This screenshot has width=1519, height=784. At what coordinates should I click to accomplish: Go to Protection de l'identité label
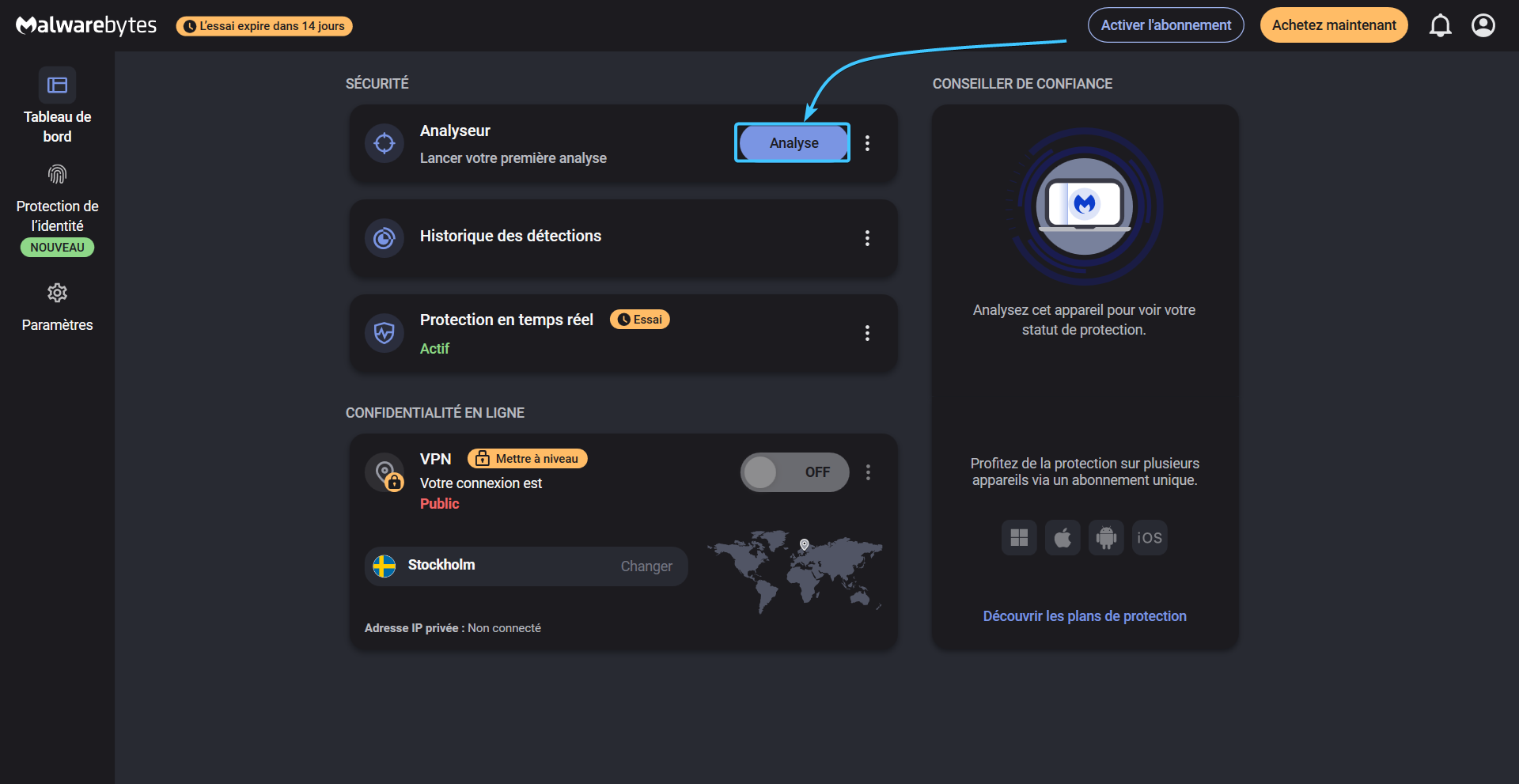tap(57, 216)
